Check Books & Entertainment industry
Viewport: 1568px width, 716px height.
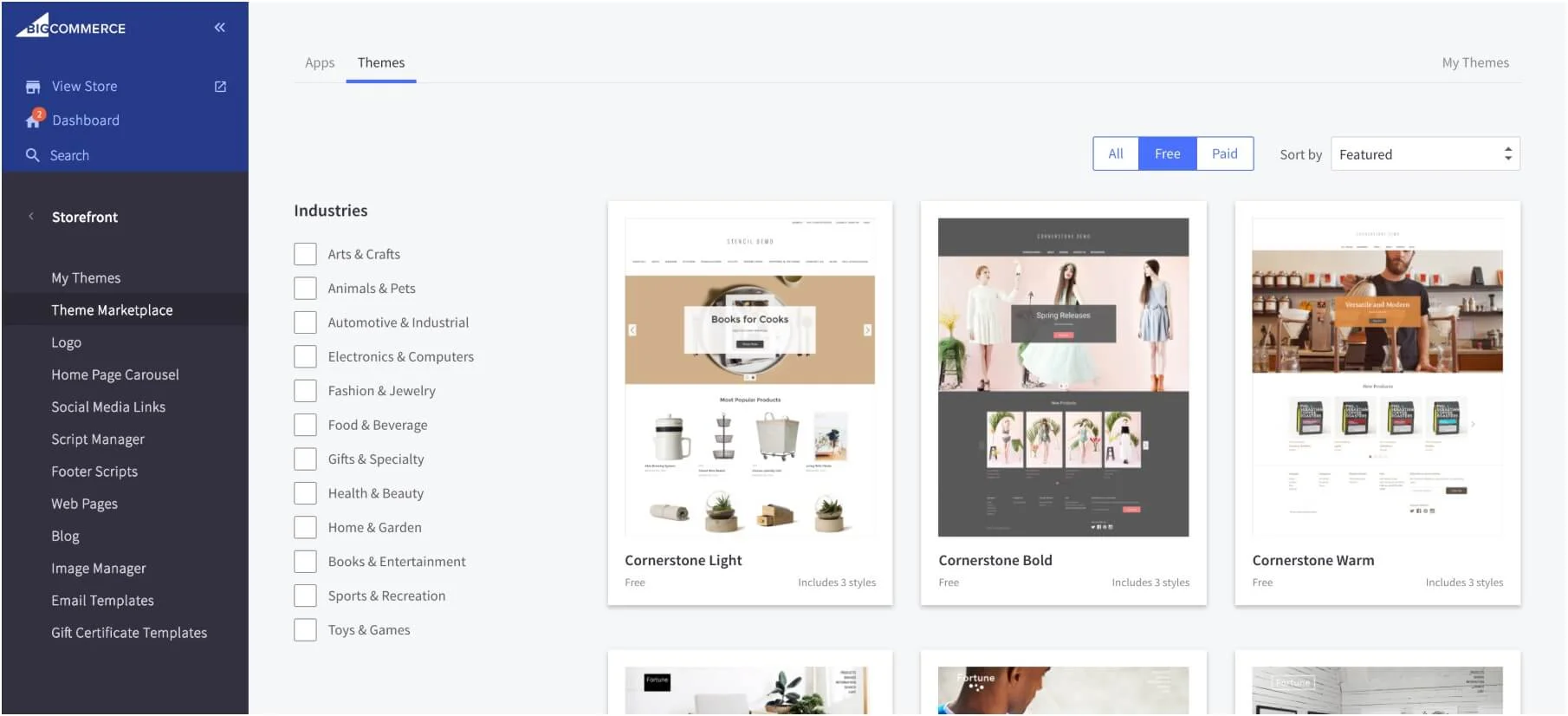[x=305, y=562]
